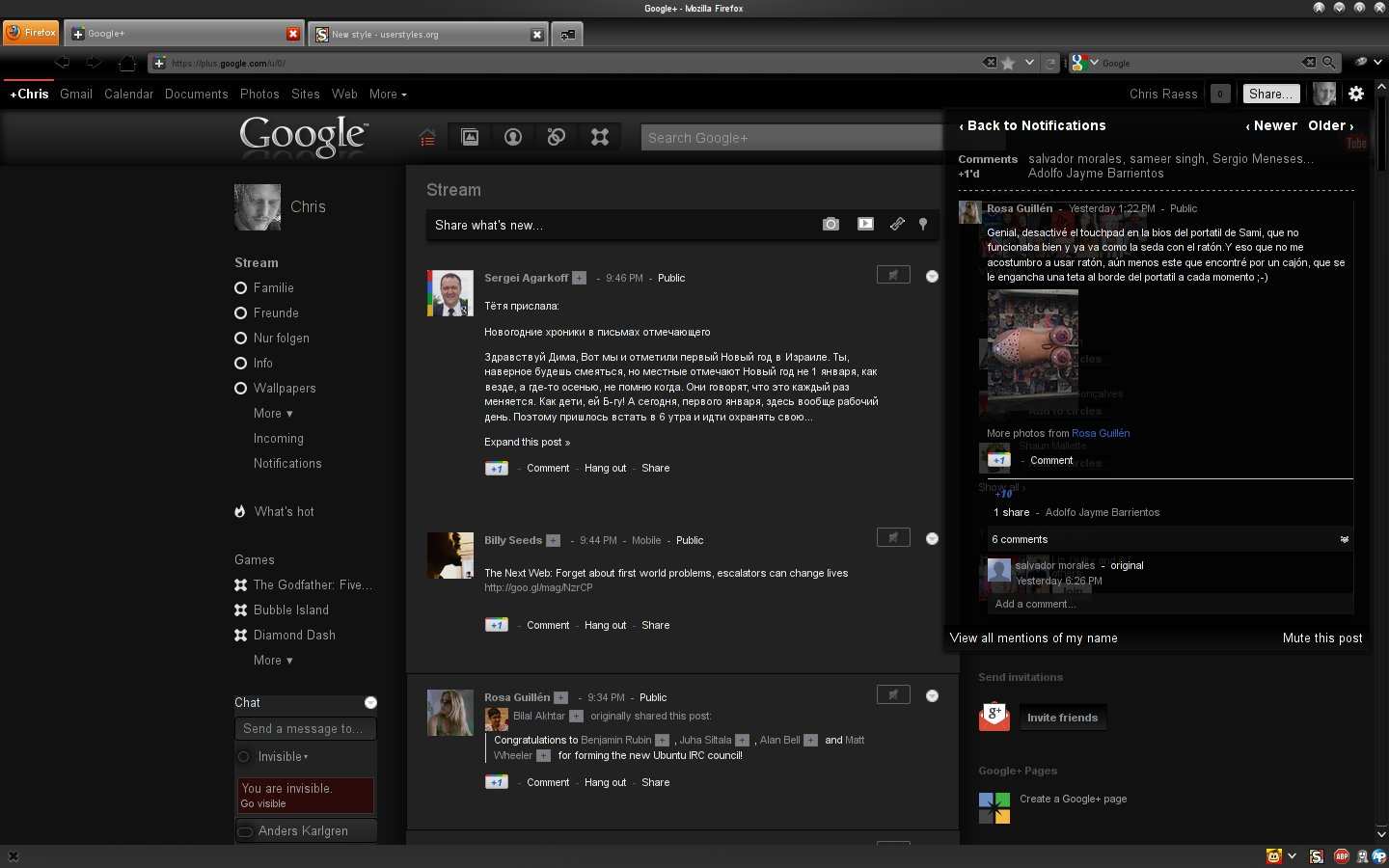This screenshot has height=868, width=1389.
Task: Click the mute button on Billy Seeds' post
Action: coord(893,537)
